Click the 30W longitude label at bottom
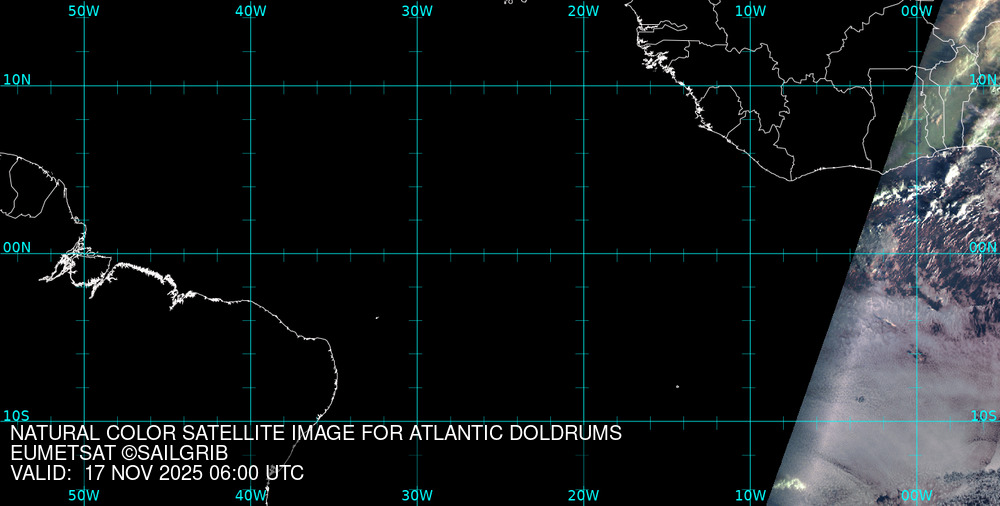This screenshot has height=506, width=1000. pyautogui.click(x=417, y=495)
